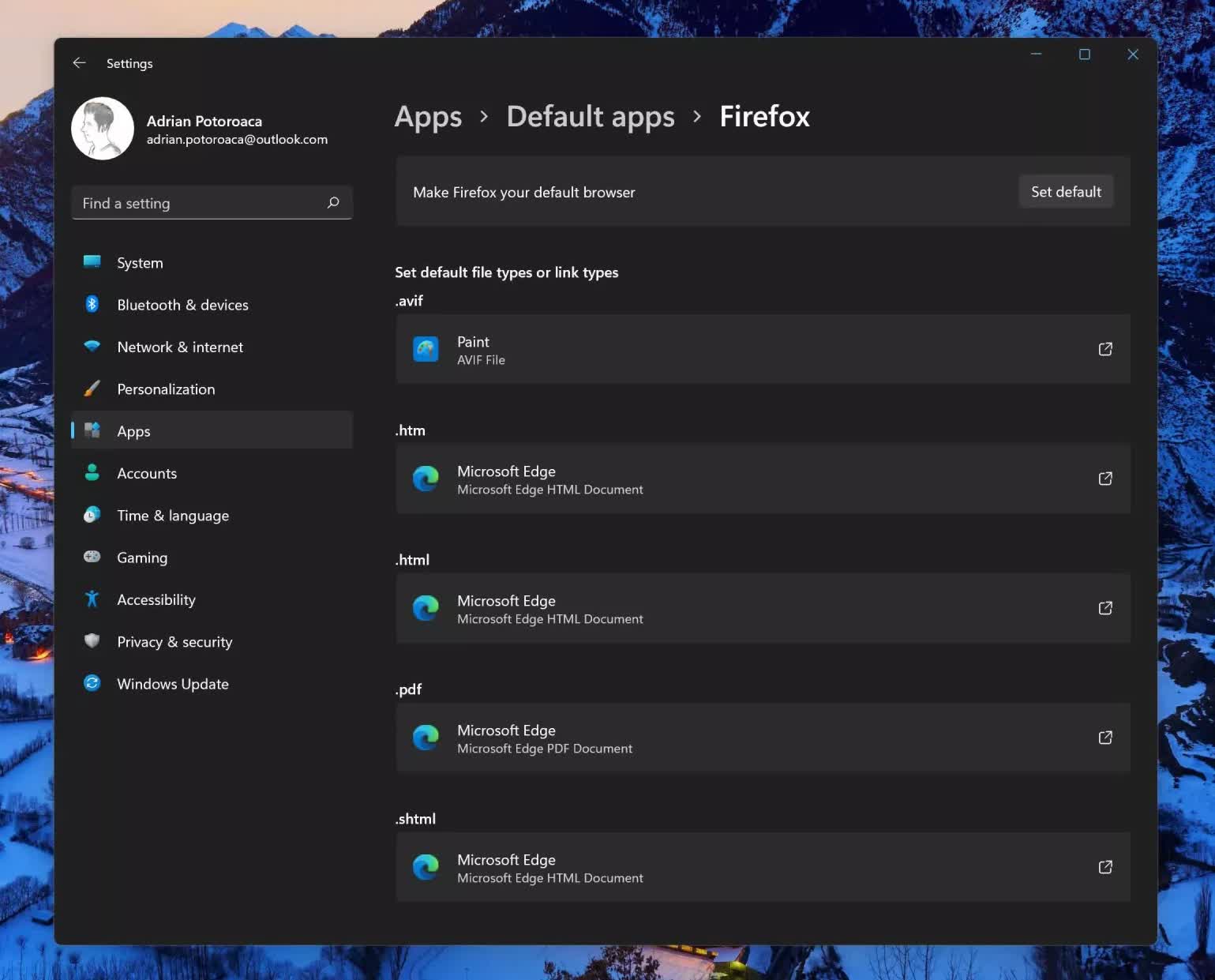
Task: Change .html default Microsoft Edge card
Action: pos(763,608)
